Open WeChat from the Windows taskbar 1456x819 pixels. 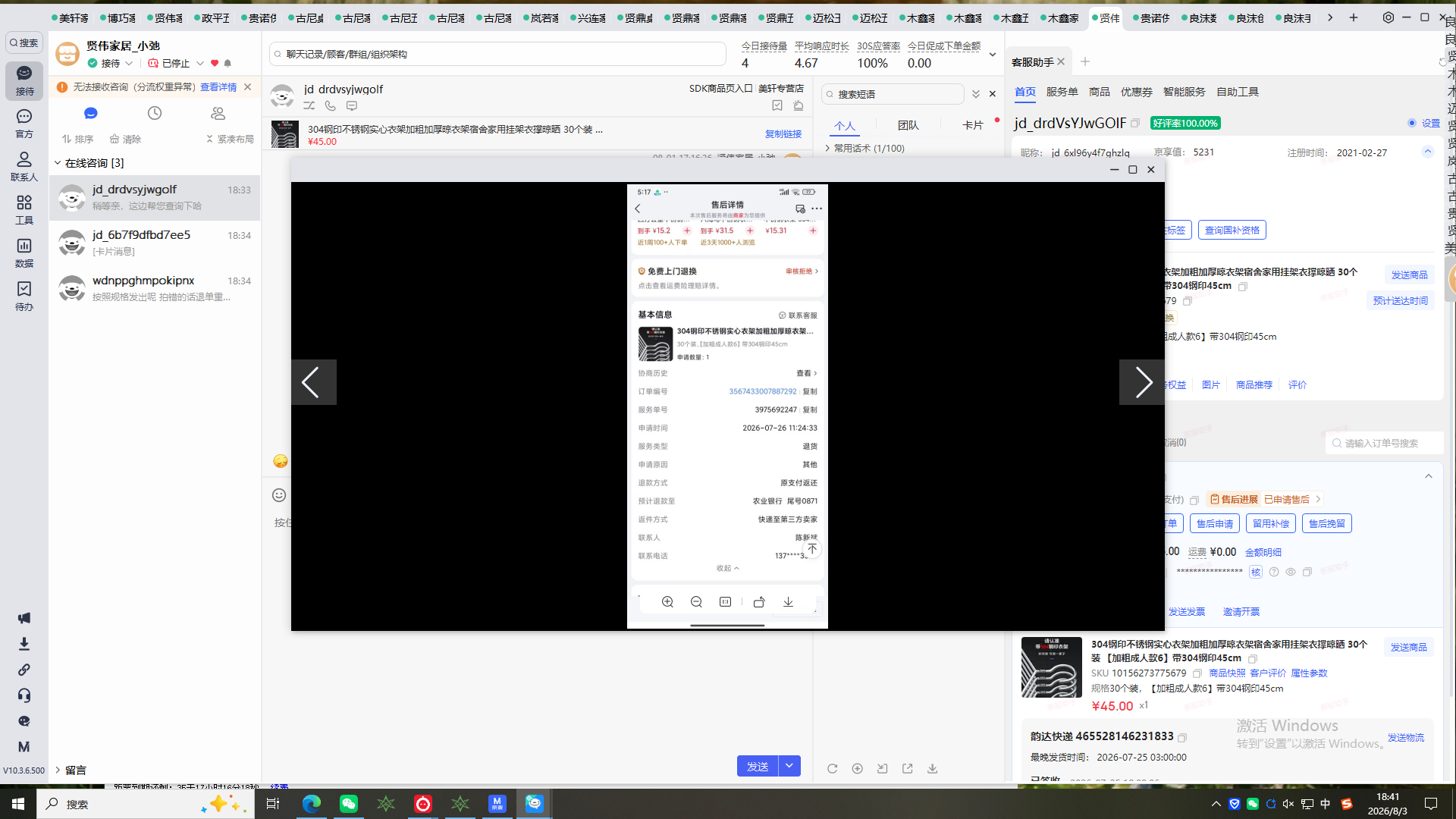pos(349,804)
